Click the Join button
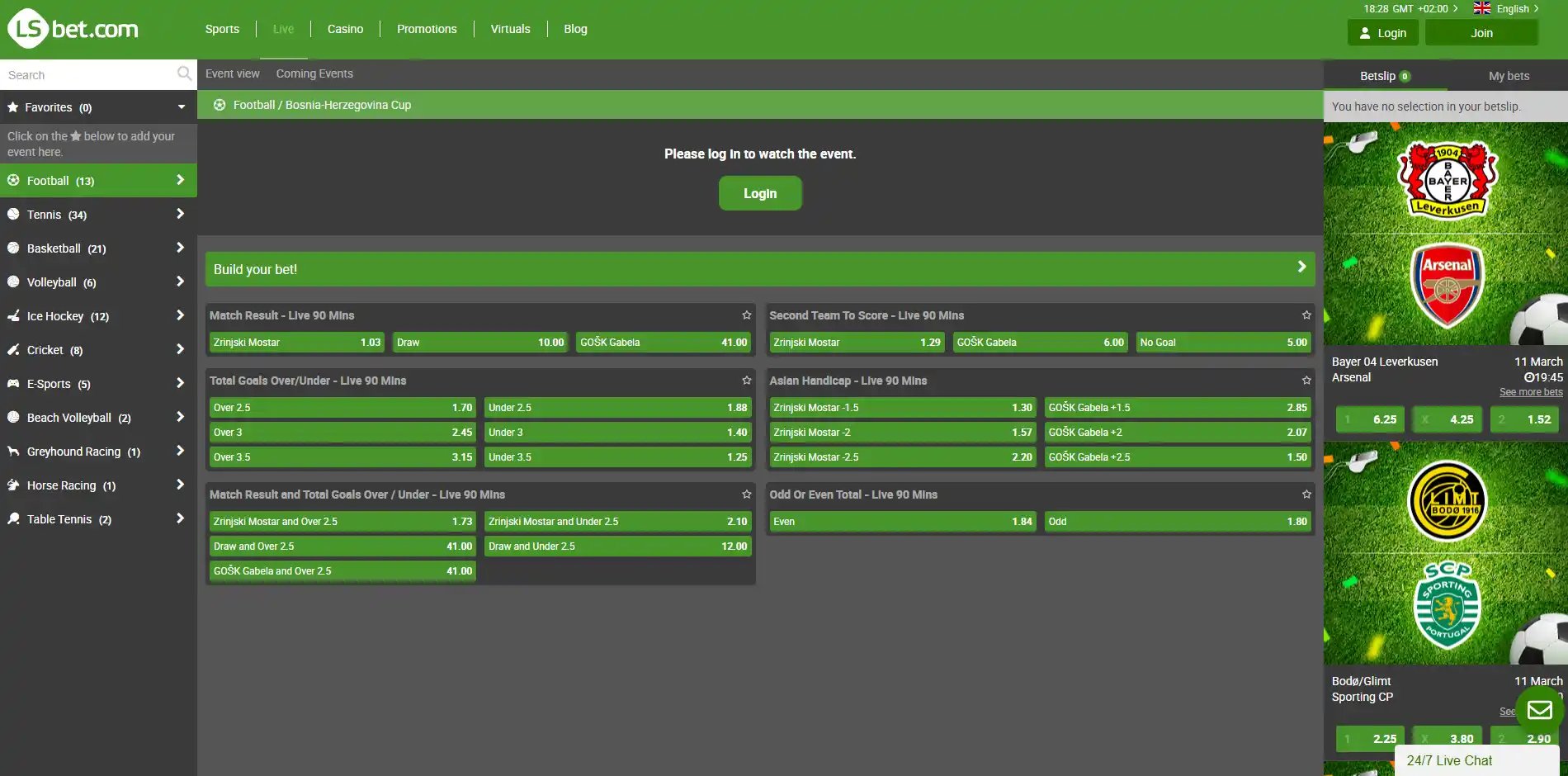 pyautogui.click(x=1481, y=33)
